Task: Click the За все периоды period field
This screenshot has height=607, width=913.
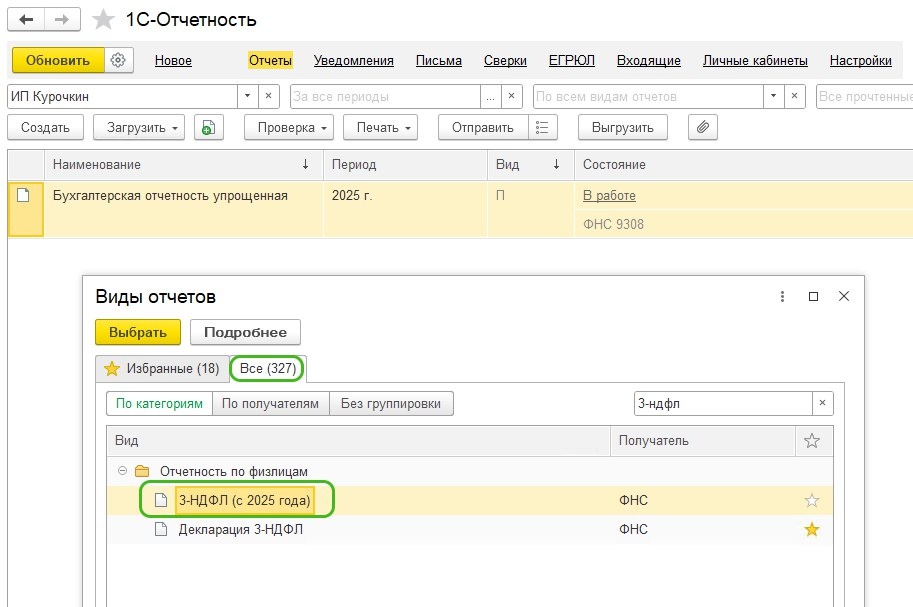Action: pos(385,96)
